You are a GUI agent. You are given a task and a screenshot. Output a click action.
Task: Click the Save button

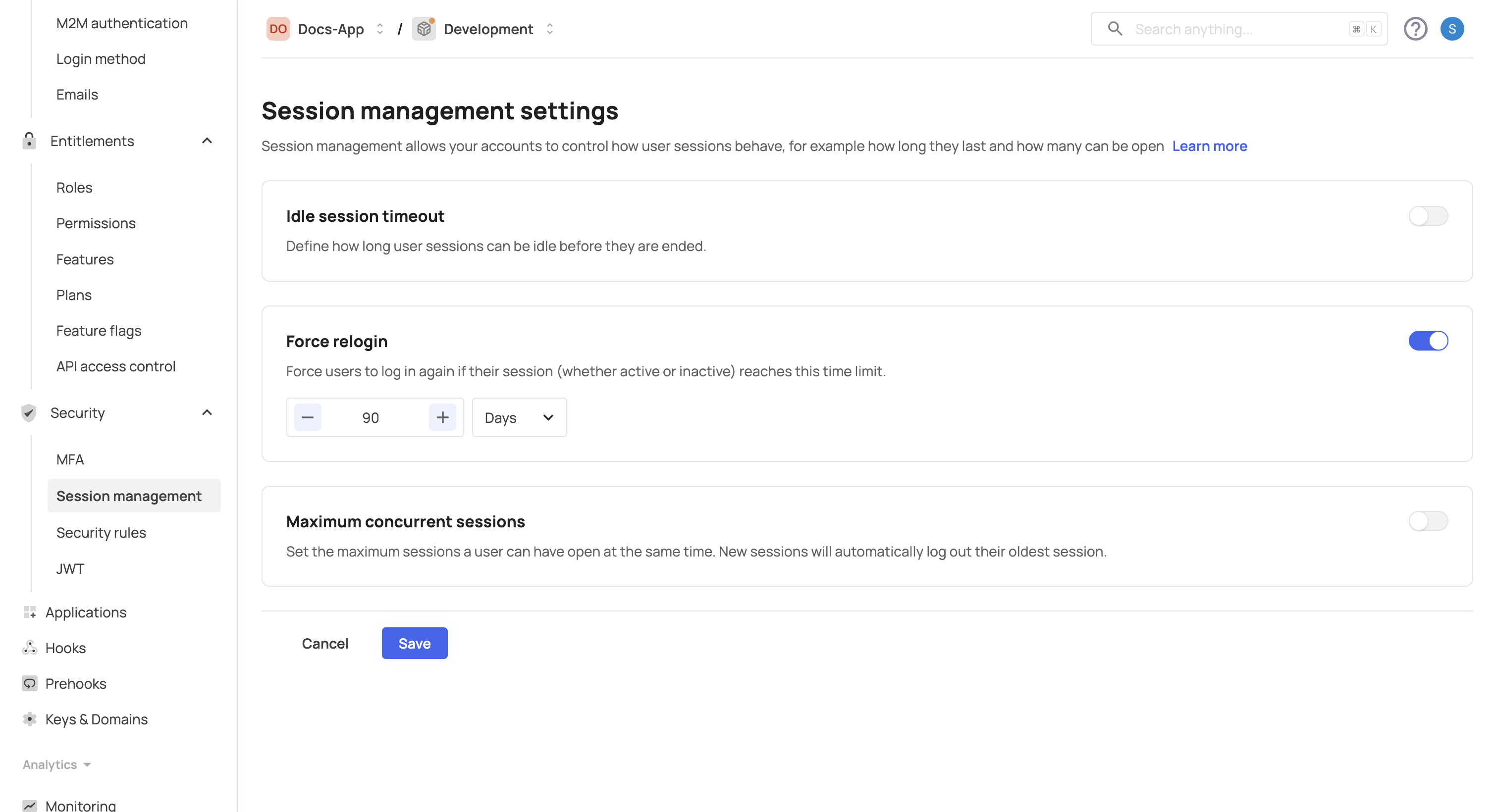click(x=414, y=643)
